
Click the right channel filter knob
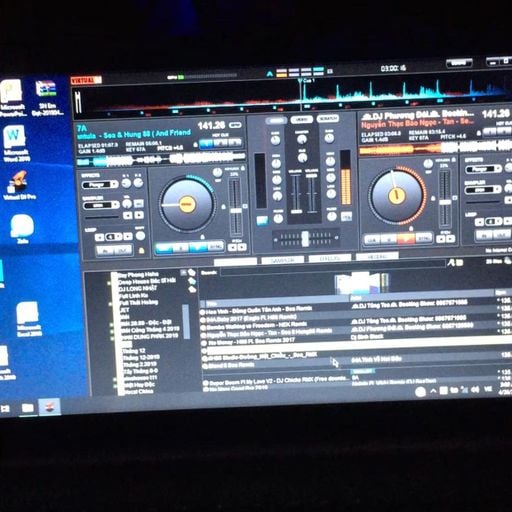point(331,217)
